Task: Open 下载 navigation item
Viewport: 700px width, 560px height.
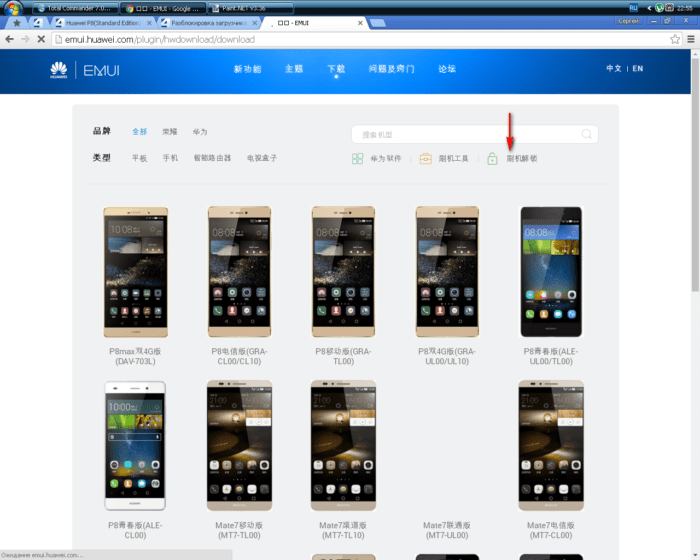Action: (336, 69)
